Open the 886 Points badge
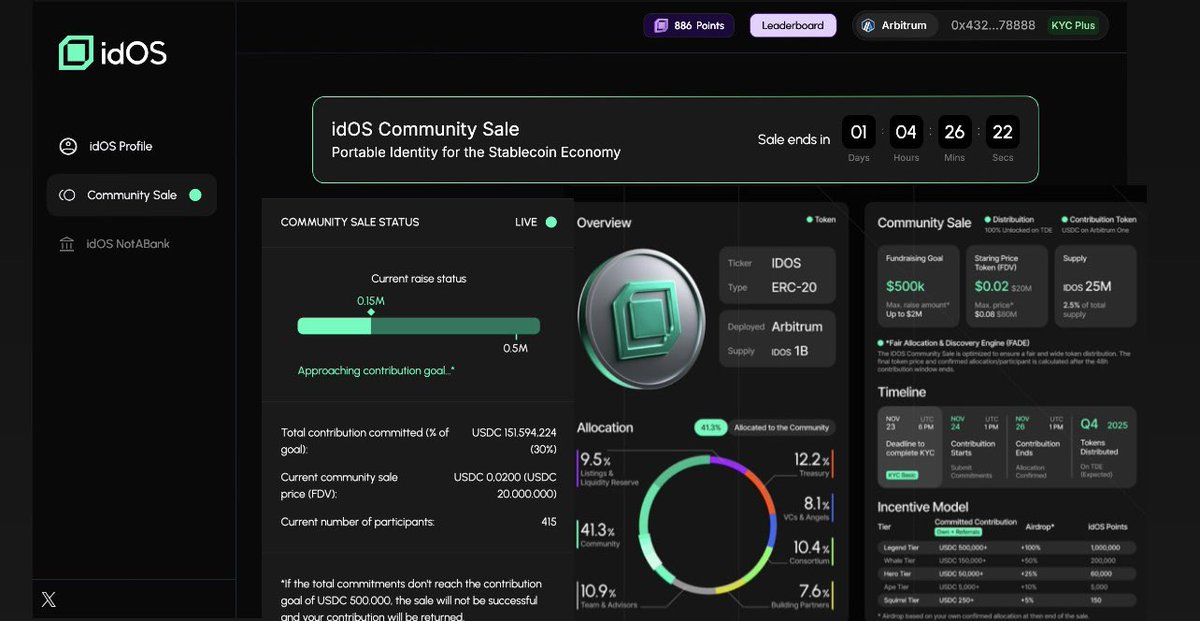This screenshot has height=621, width=1200. (x=689, y=25)
